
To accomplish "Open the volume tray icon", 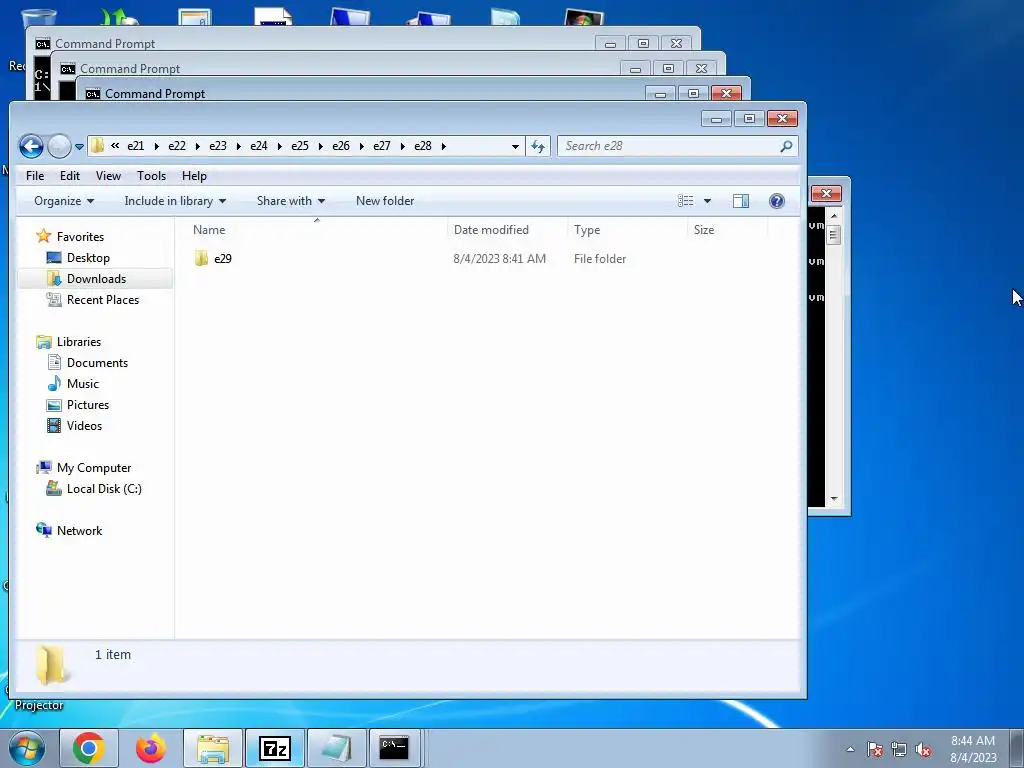I will [923, 749].
